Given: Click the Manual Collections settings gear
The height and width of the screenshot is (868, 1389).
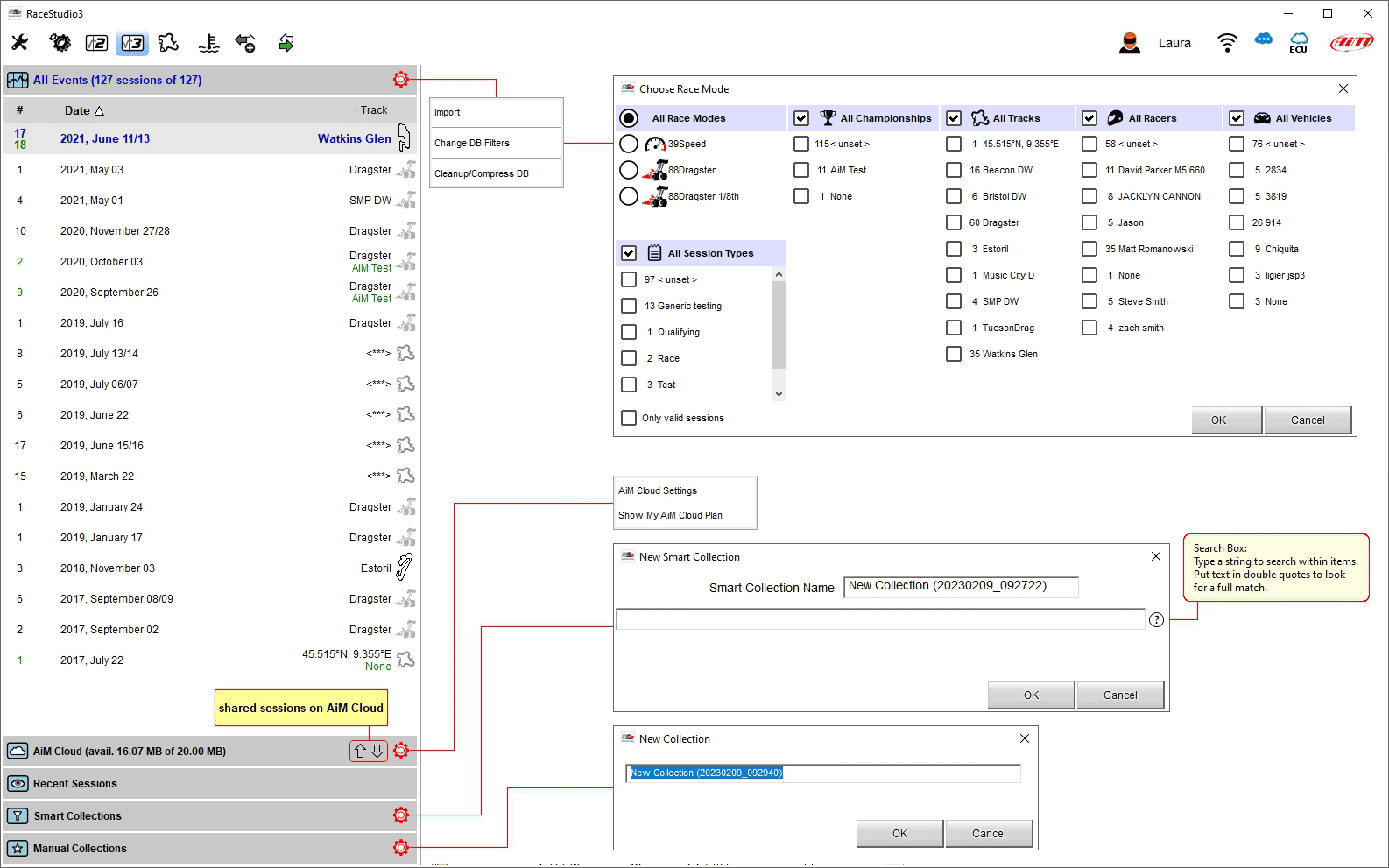Looking at the screenshot, I should click(401, 848).
